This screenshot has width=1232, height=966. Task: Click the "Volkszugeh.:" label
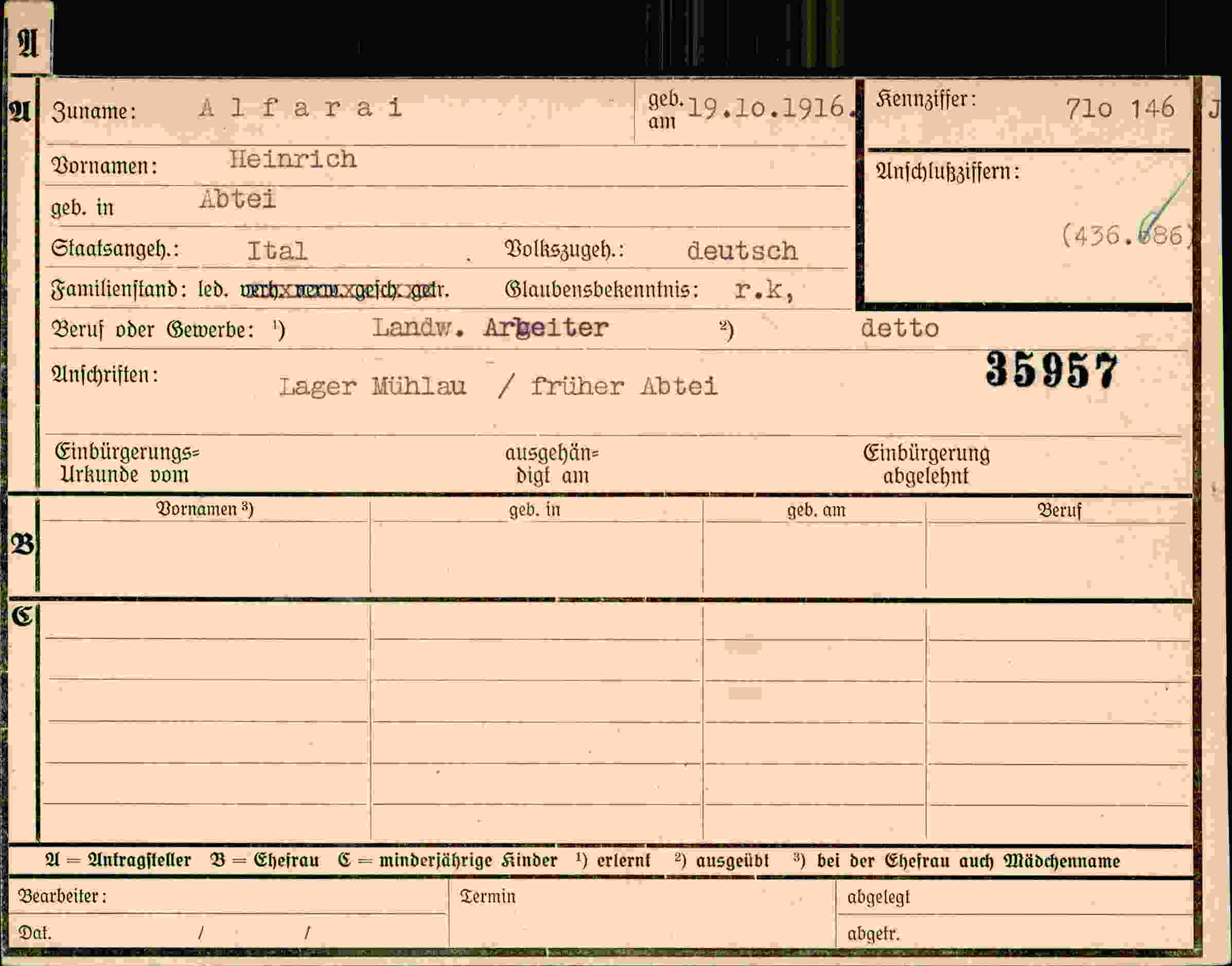click(564, 249)
